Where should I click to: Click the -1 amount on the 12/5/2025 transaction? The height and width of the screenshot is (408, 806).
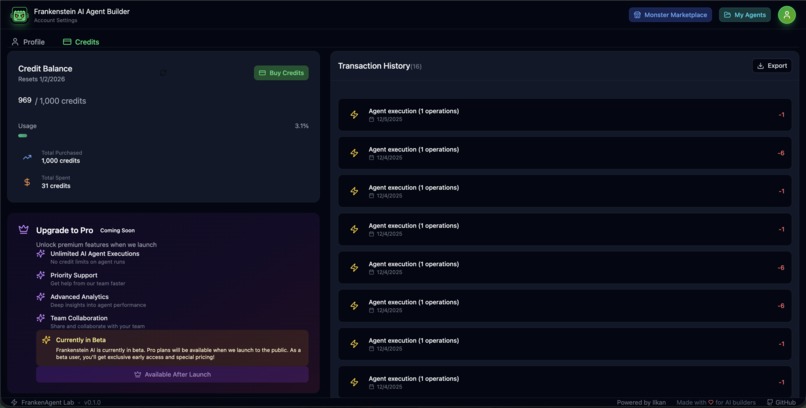pyautogui.click(x=781, y=115)
